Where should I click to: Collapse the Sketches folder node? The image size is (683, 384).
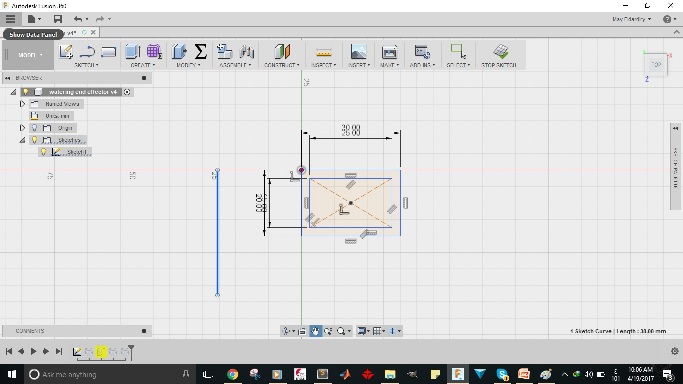22,140
